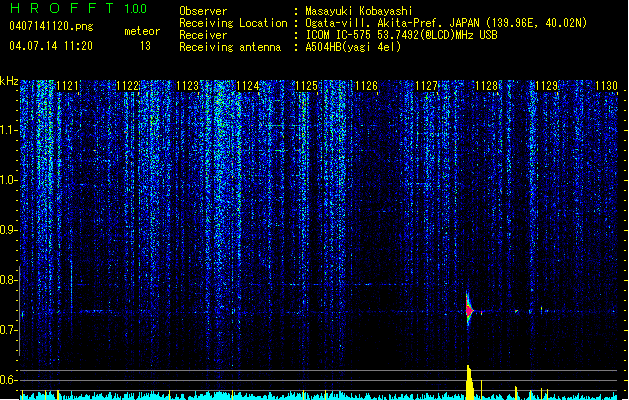Click the 1122 time marker

pos(128,86)
